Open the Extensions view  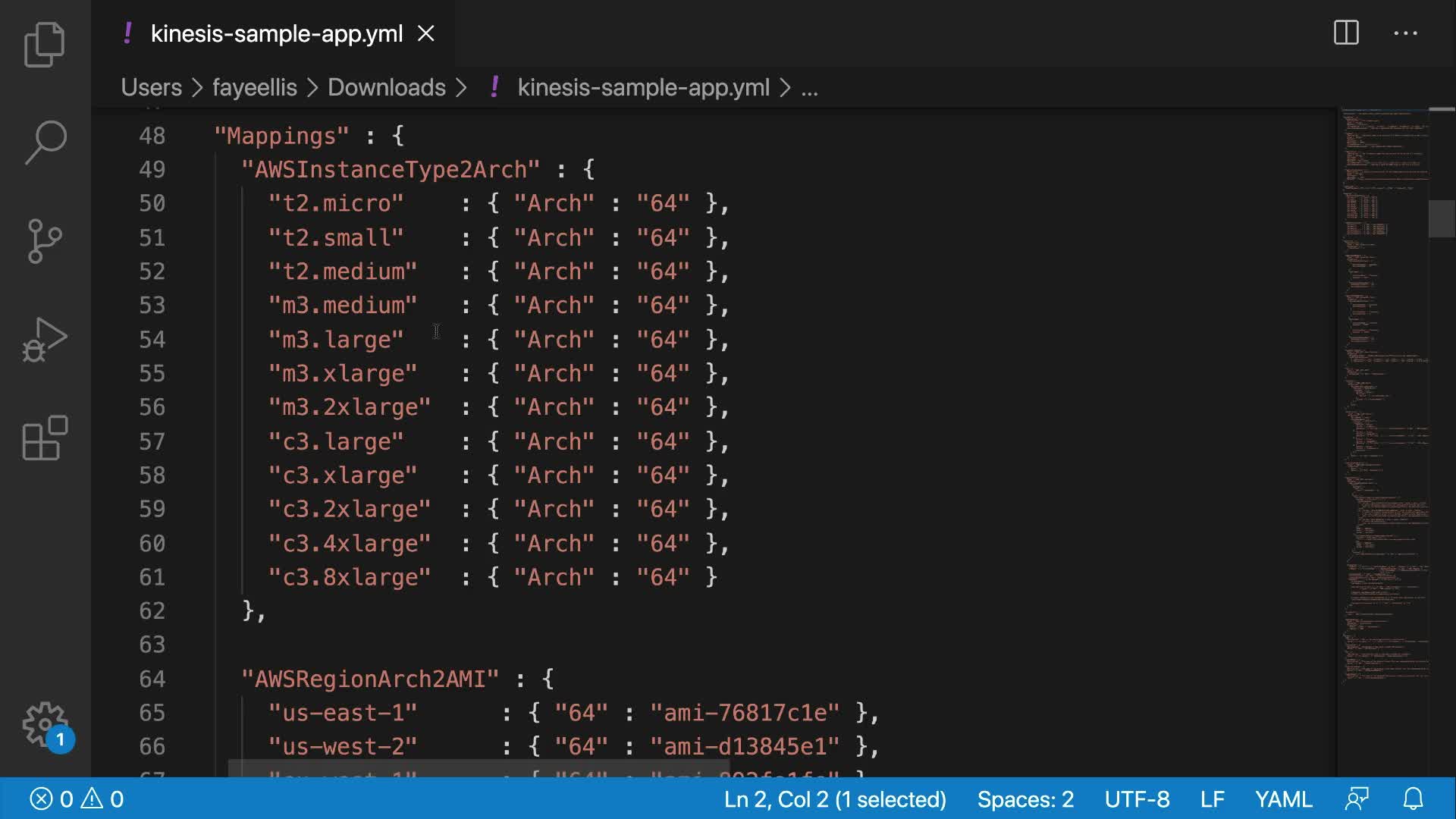click(45, 438)
